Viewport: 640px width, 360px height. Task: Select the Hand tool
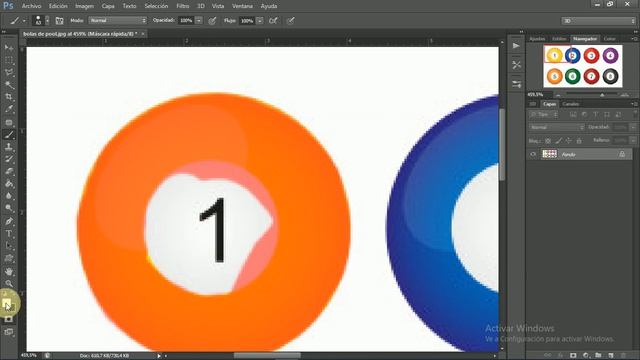point(9,271)
